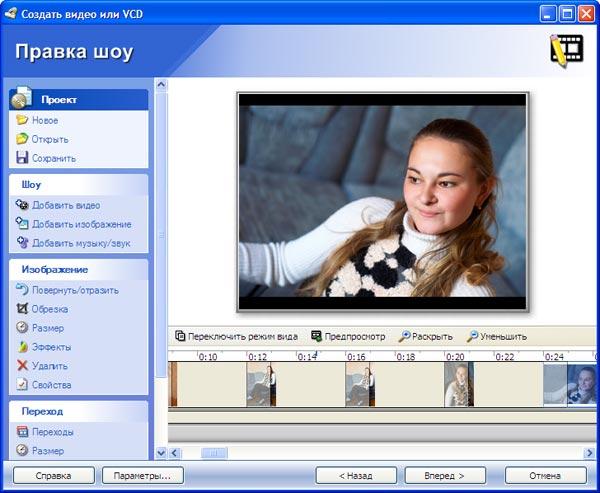Screen dimensions: 600x493
Task: Click the clock icon beside Размер under Изображение
Action: 22,328
